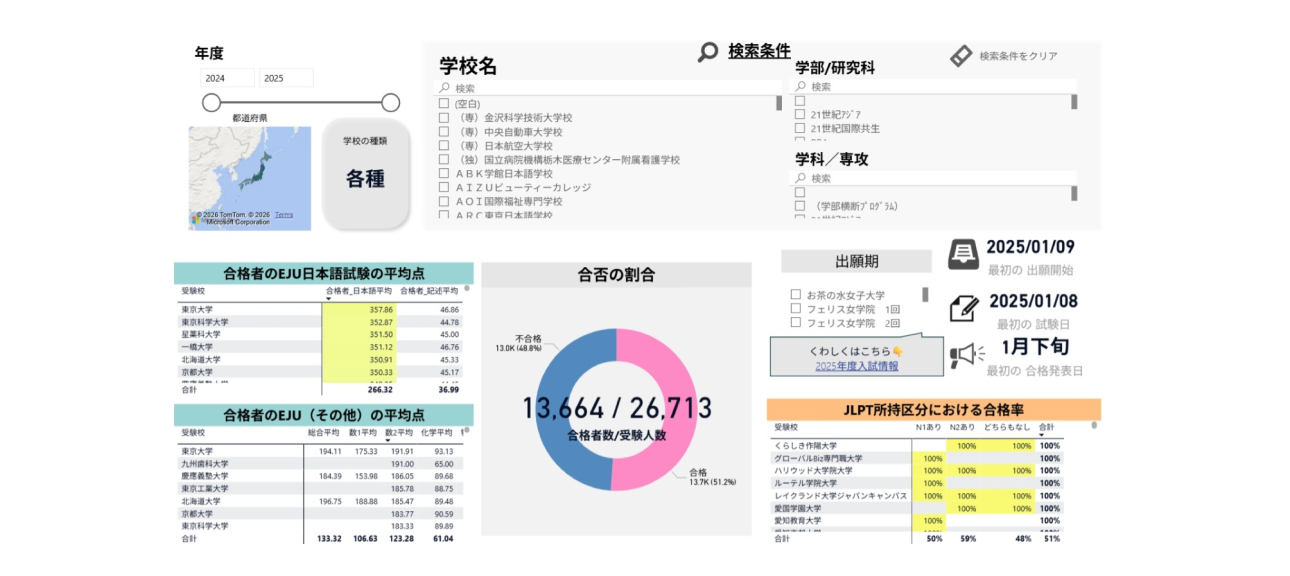Check the (学部横断プログラム) checkbox
The image size is (1290, 576).
(799, 206)
